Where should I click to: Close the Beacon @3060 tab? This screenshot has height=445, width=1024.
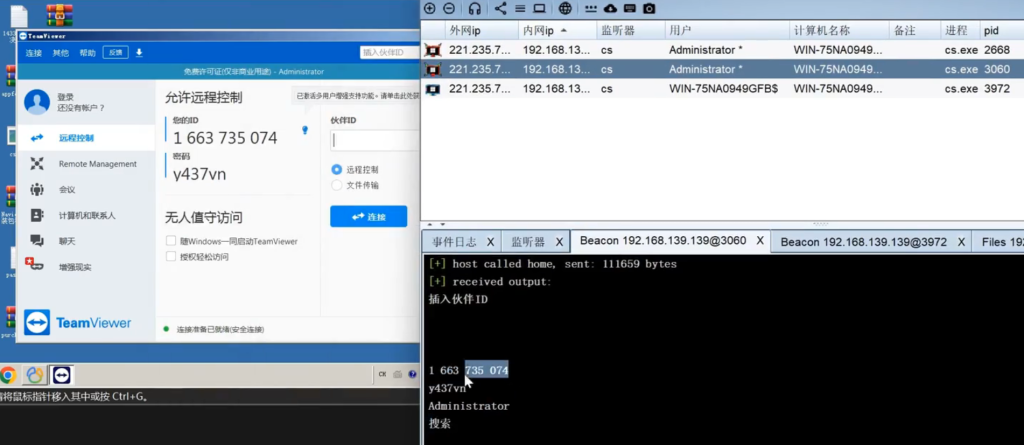760,240
